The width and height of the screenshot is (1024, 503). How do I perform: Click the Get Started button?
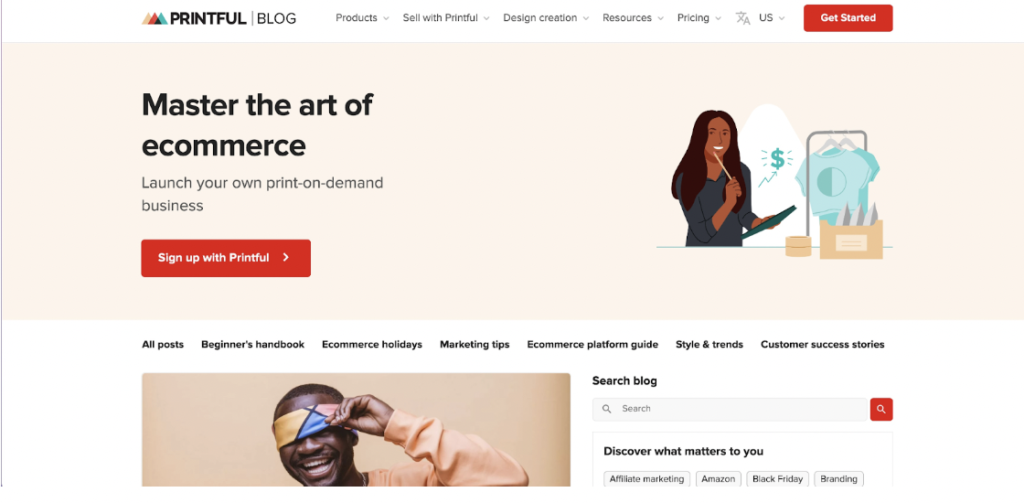[848, 18]
